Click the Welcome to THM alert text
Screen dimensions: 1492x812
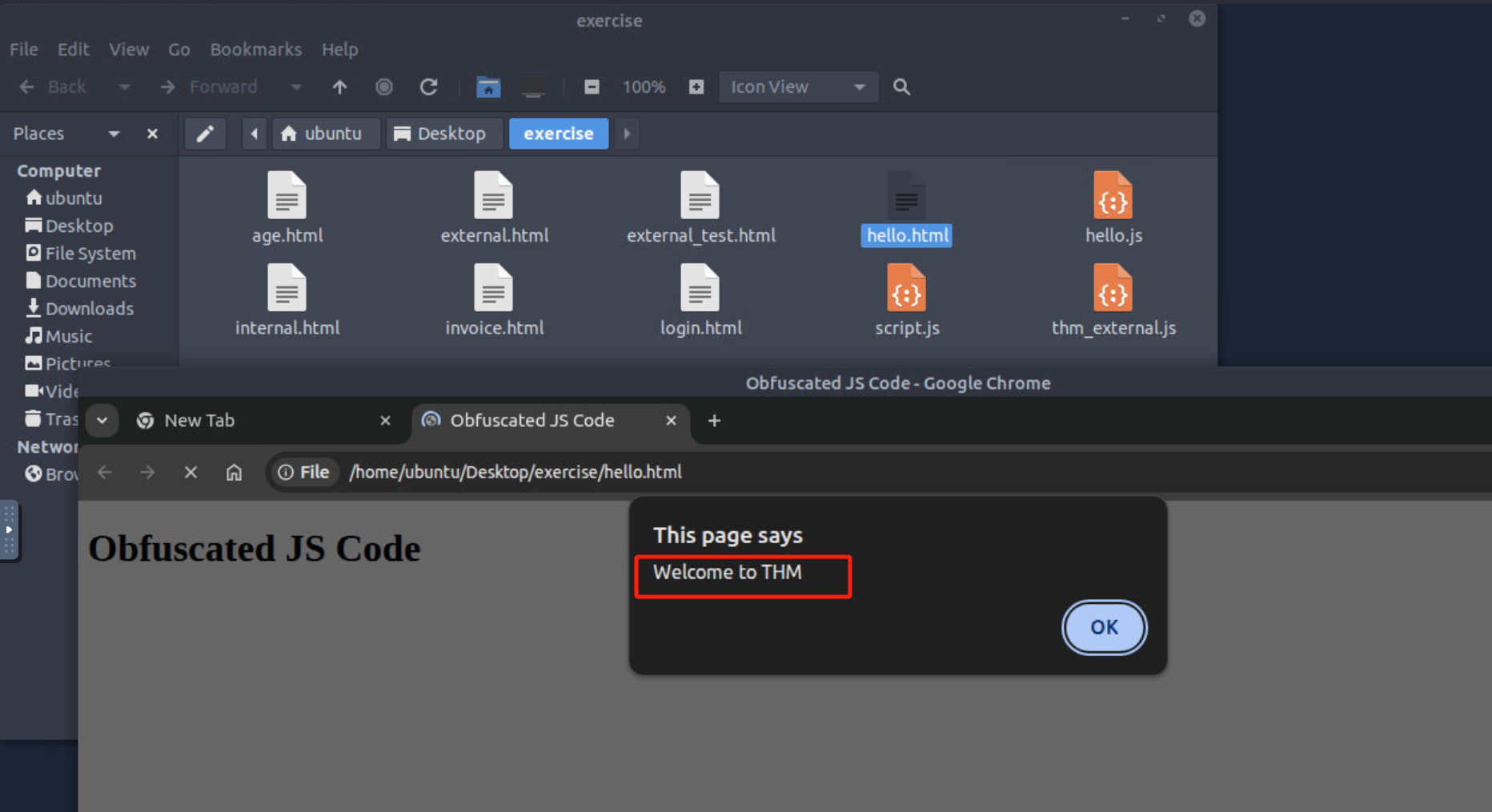pyautogui.click(x=728, y=572)
